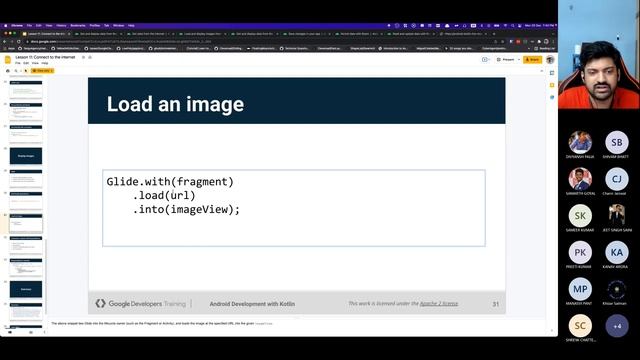Screen dimensions: 640x360
Task: Open the Slides View menu under title
Action: coord(35,63)
